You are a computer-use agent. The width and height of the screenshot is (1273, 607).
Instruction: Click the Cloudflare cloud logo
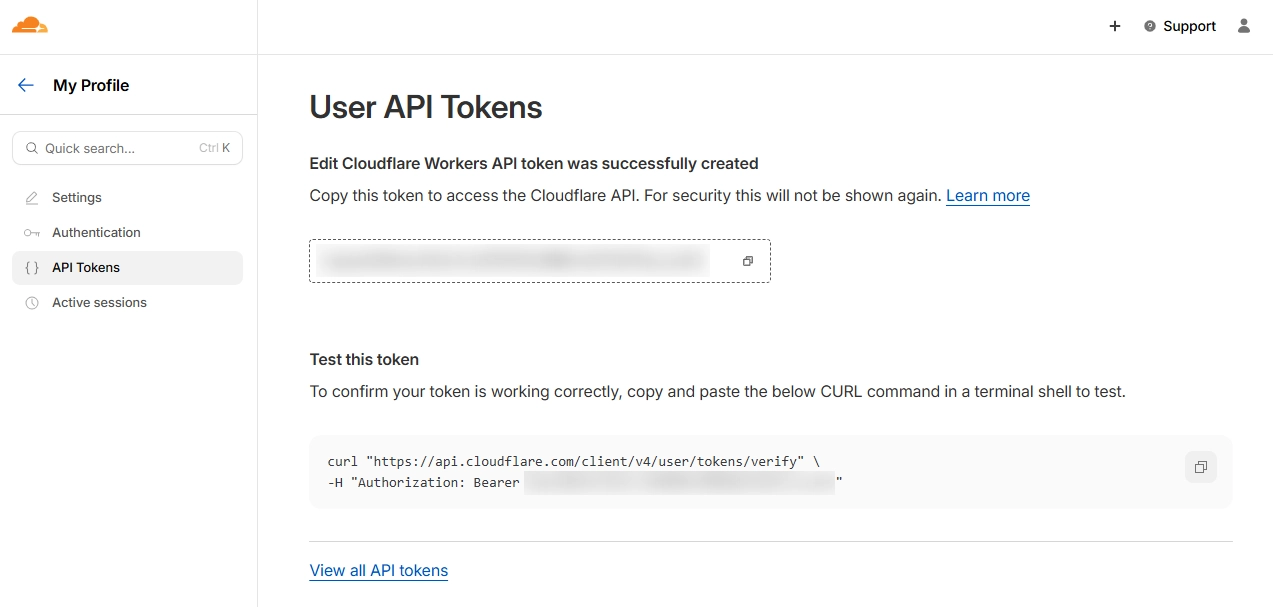point(30,26)
